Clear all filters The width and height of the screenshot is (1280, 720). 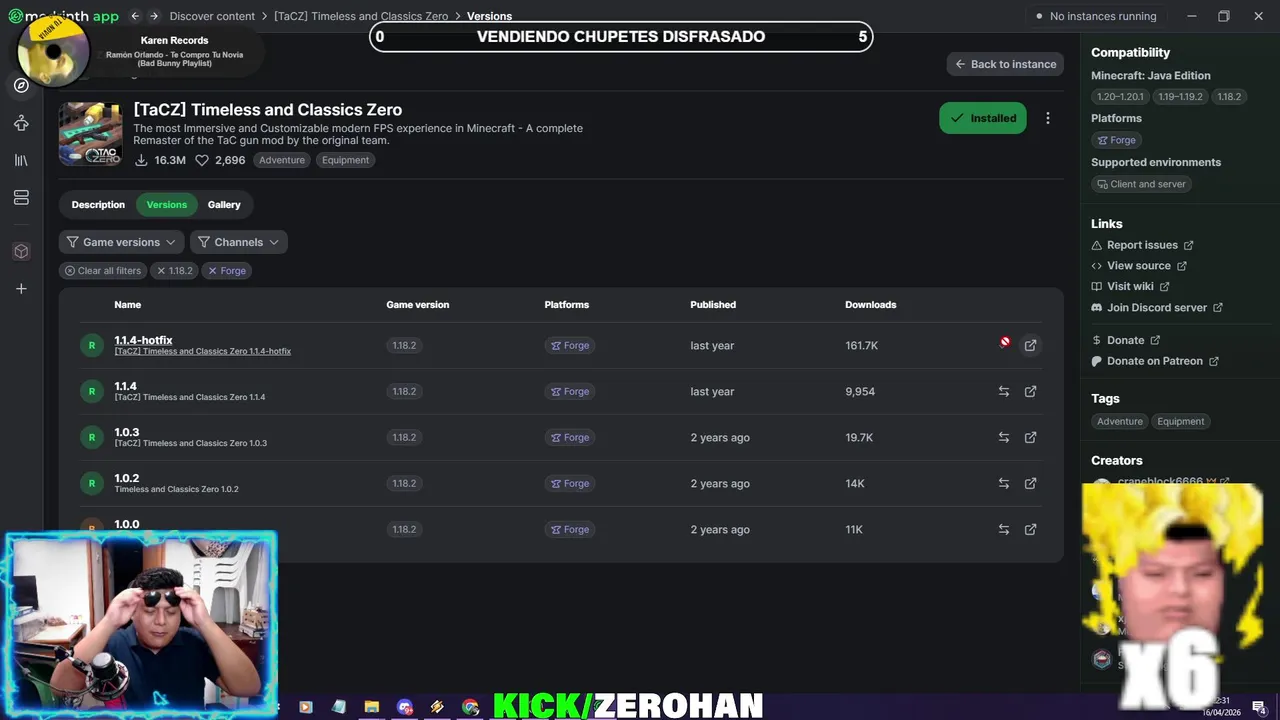(x=103, y=271)
